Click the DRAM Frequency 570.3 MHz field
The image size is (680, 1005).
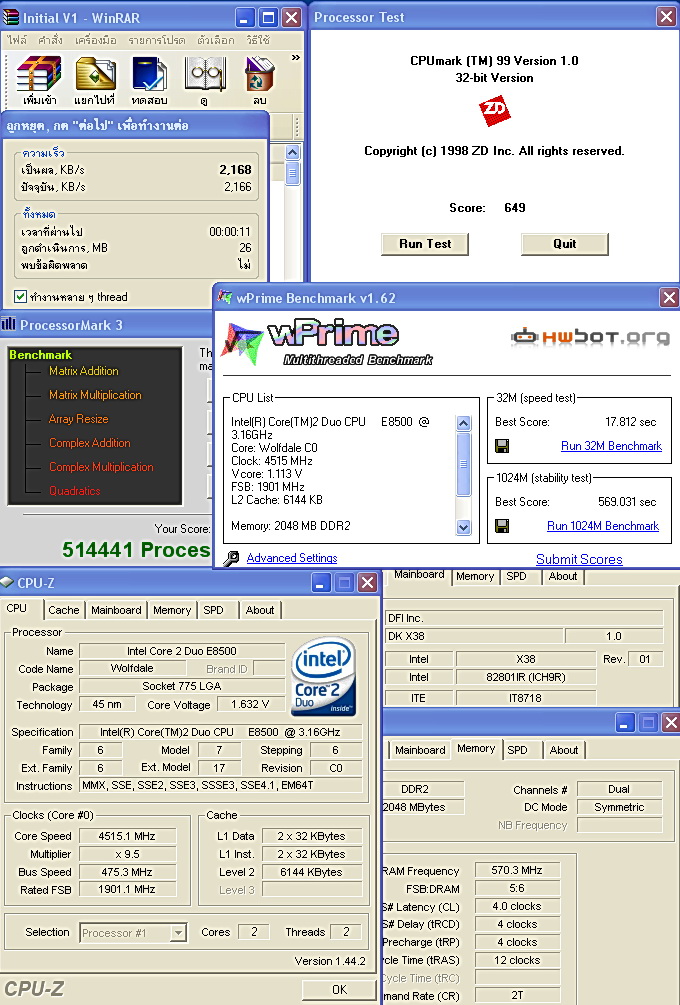click(x=517, y=870)
